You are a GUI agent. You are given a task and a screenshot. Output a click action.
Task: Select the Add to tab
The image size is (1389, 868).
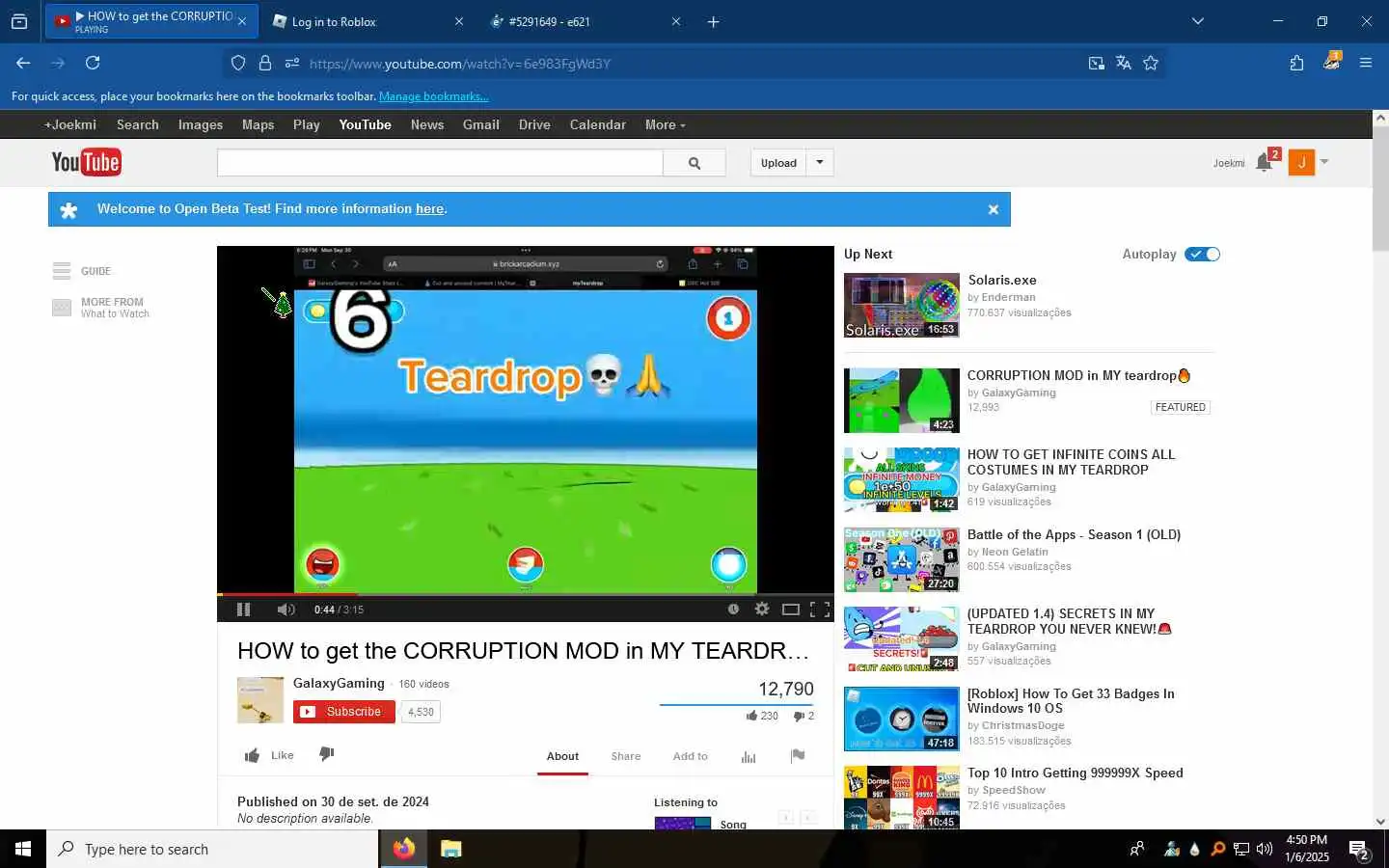(x=690, y=756)
